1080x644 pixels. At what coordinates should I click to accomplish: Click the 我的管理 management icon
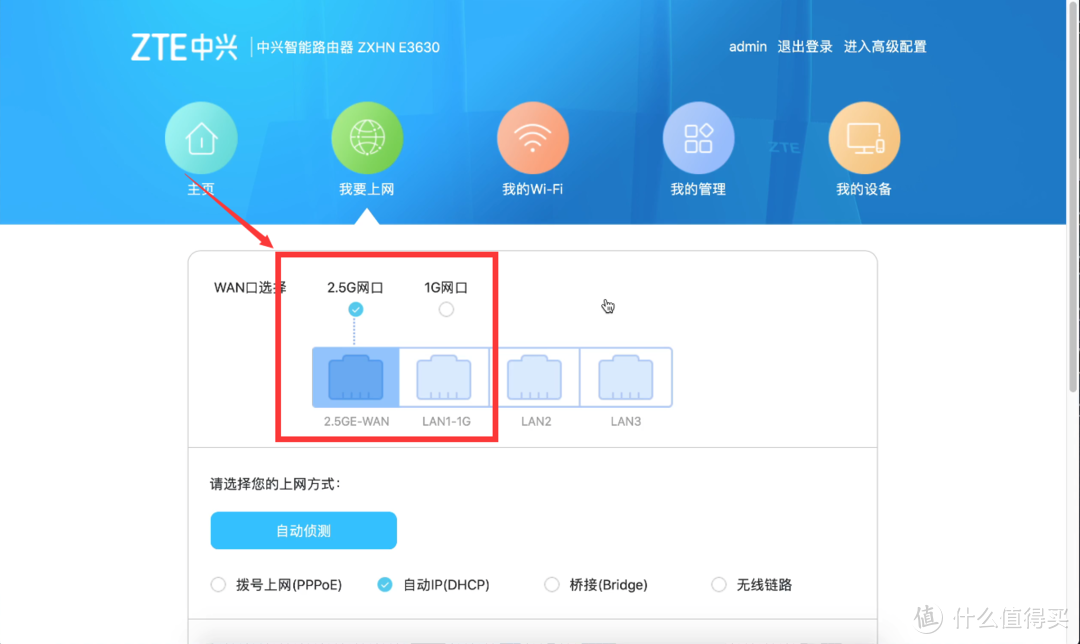[698, 136]
